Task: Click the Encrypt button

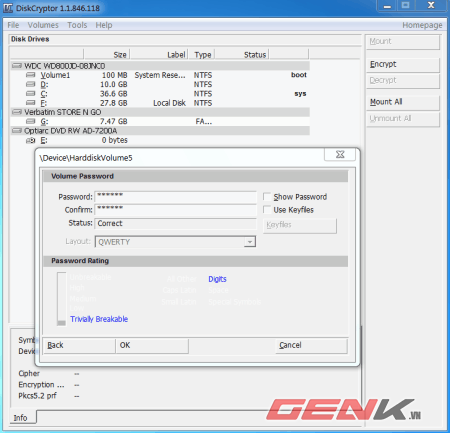Action: (403, 64)
